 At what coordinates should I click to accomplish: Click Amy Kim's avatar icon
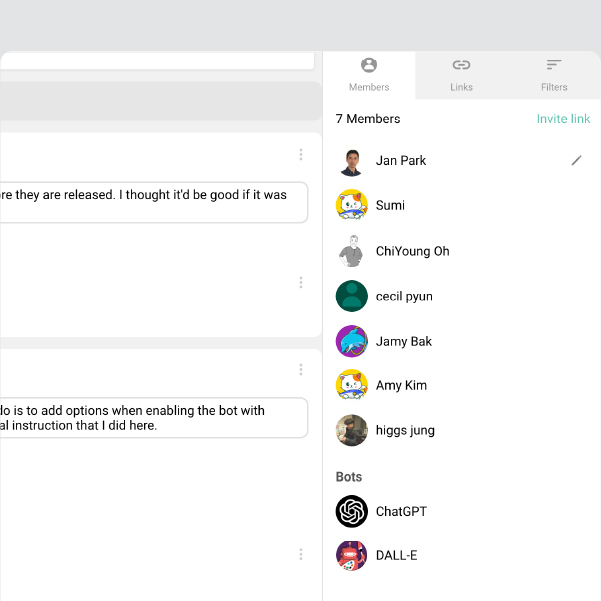[x=352, y=385]
